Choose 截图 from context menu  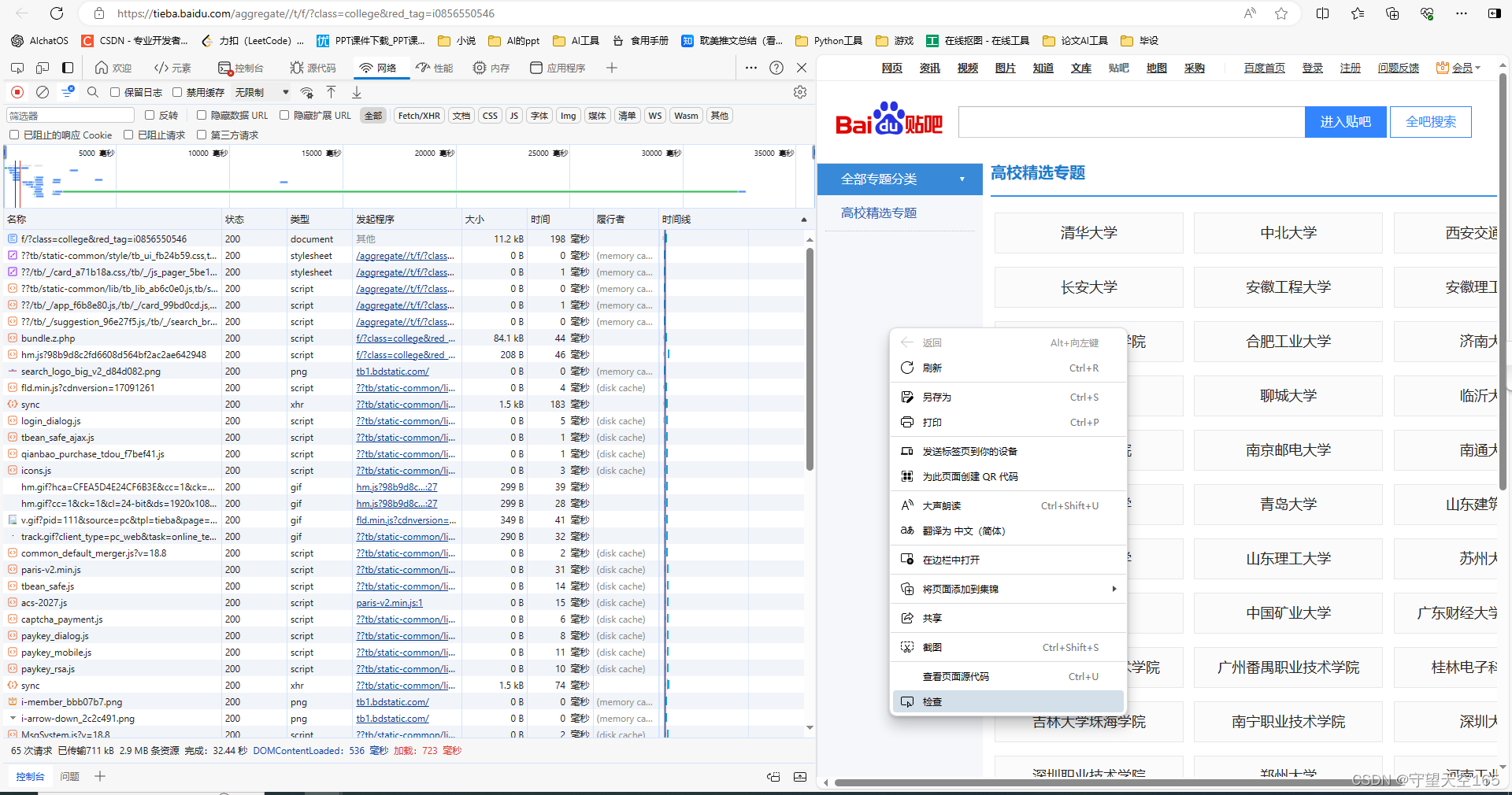pyautogui.click(x=1007, y=647)
